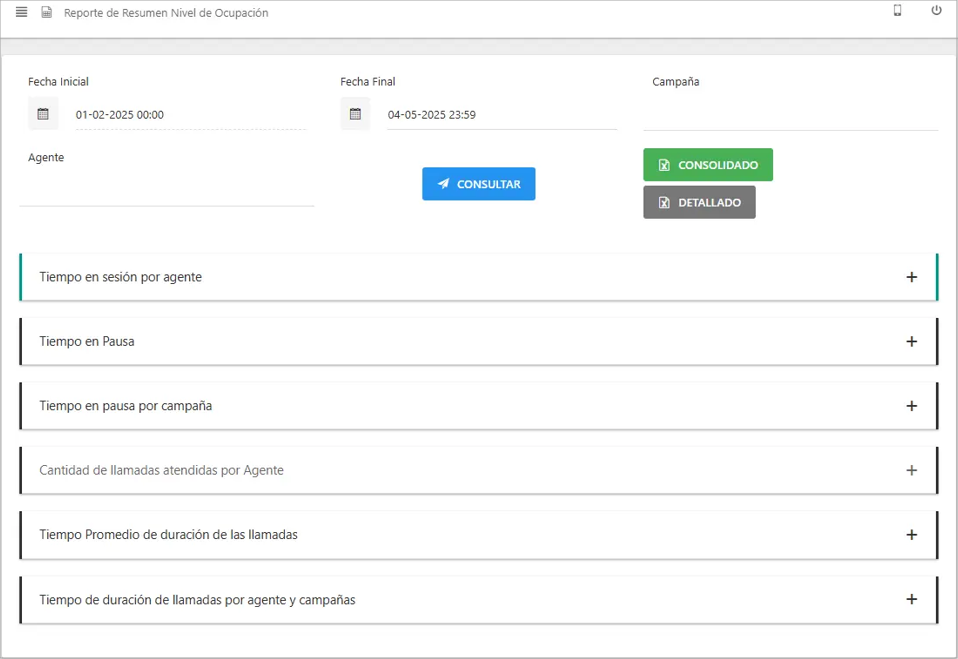Open the Fecha Inicial calendar picker

point(42,113)
